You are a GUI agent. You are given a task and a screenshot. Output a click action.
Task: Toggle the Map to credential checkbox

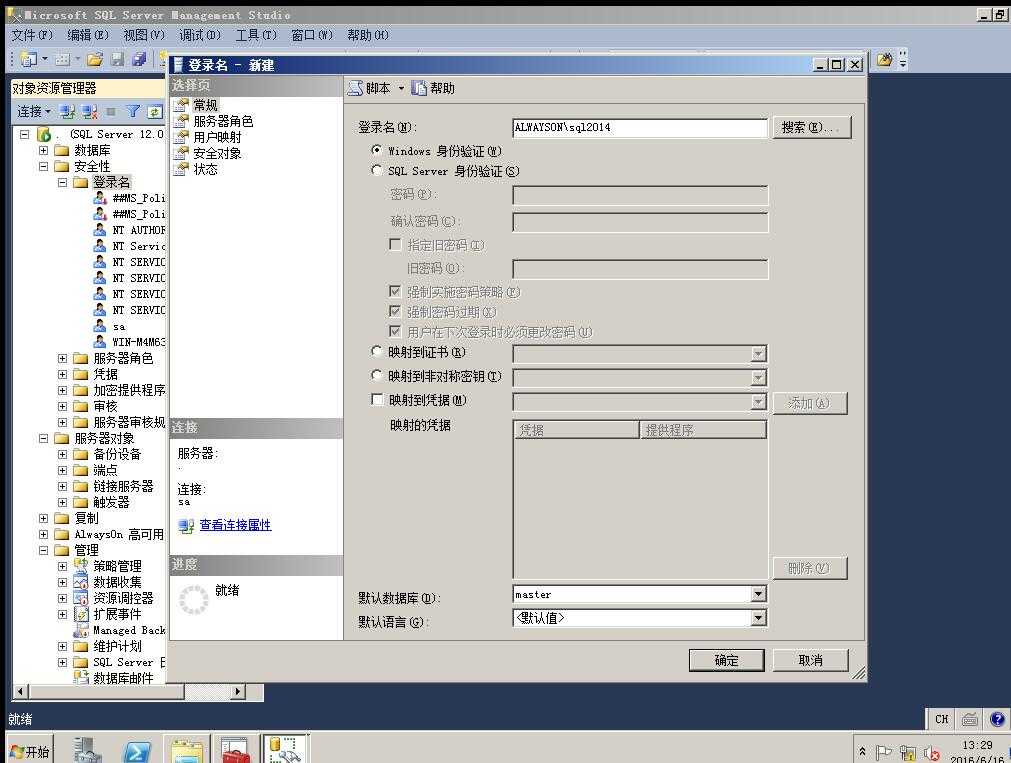click(x=378, y=400)
